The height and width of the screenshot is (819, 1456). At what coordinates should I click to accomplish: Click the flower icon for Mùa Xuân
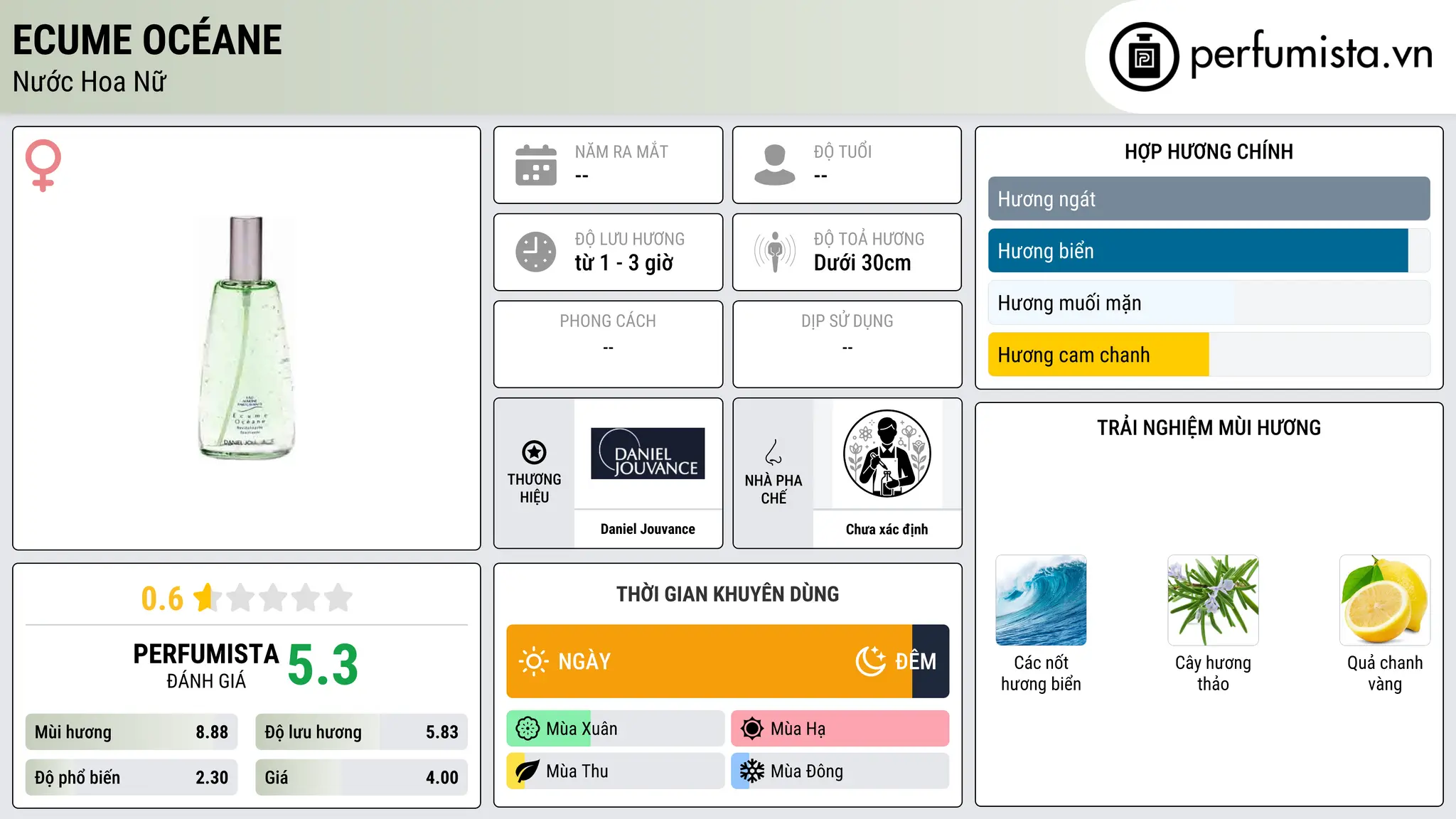tap(528, 729)
